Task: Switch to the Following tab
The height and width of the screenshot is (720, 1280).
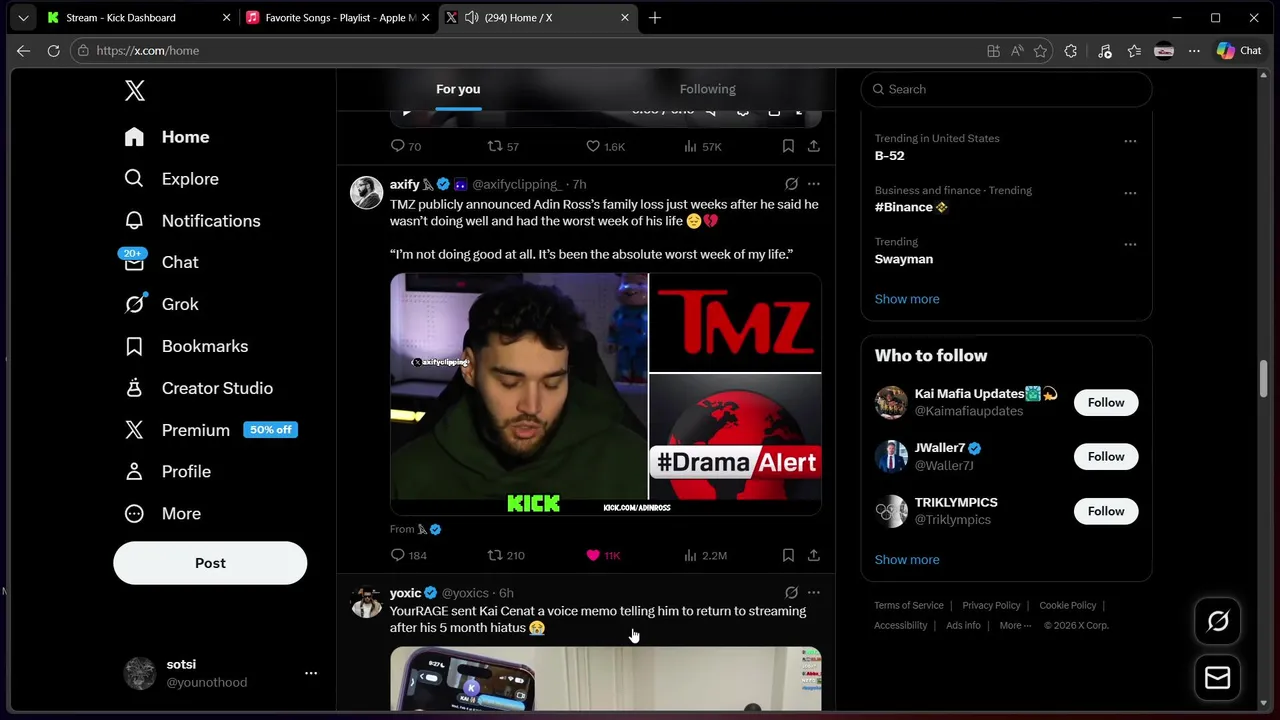Action: [x=708, y=89]
